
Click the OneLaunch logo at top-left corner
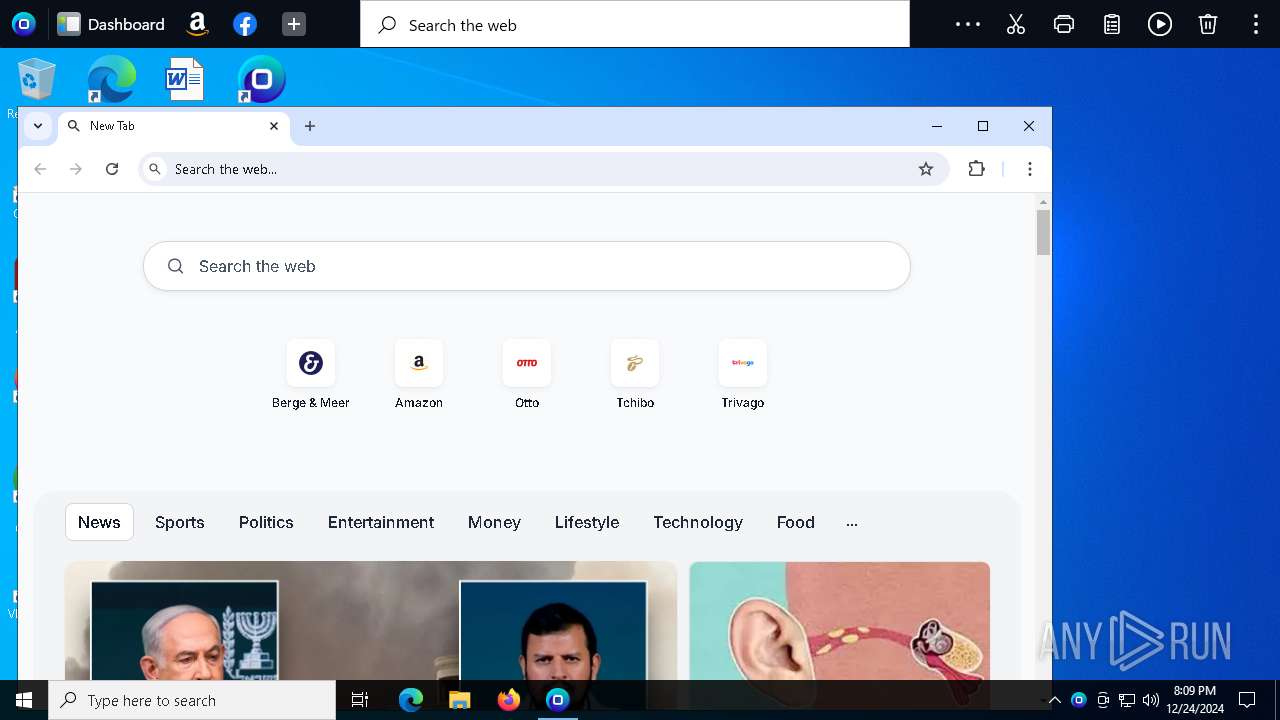coord(24,24)
